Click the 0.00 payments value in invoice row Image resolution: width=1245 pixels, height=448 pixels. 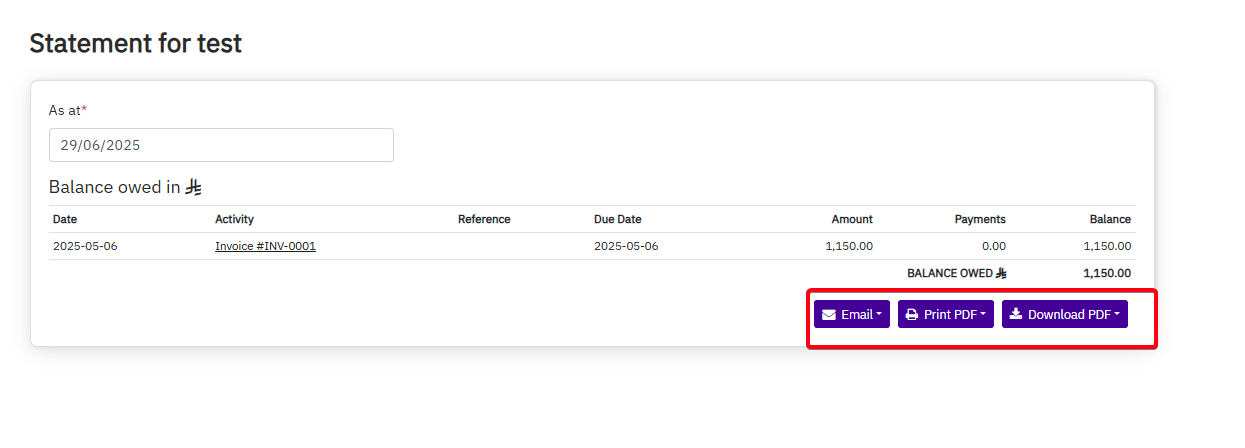(x=993, y=246)
